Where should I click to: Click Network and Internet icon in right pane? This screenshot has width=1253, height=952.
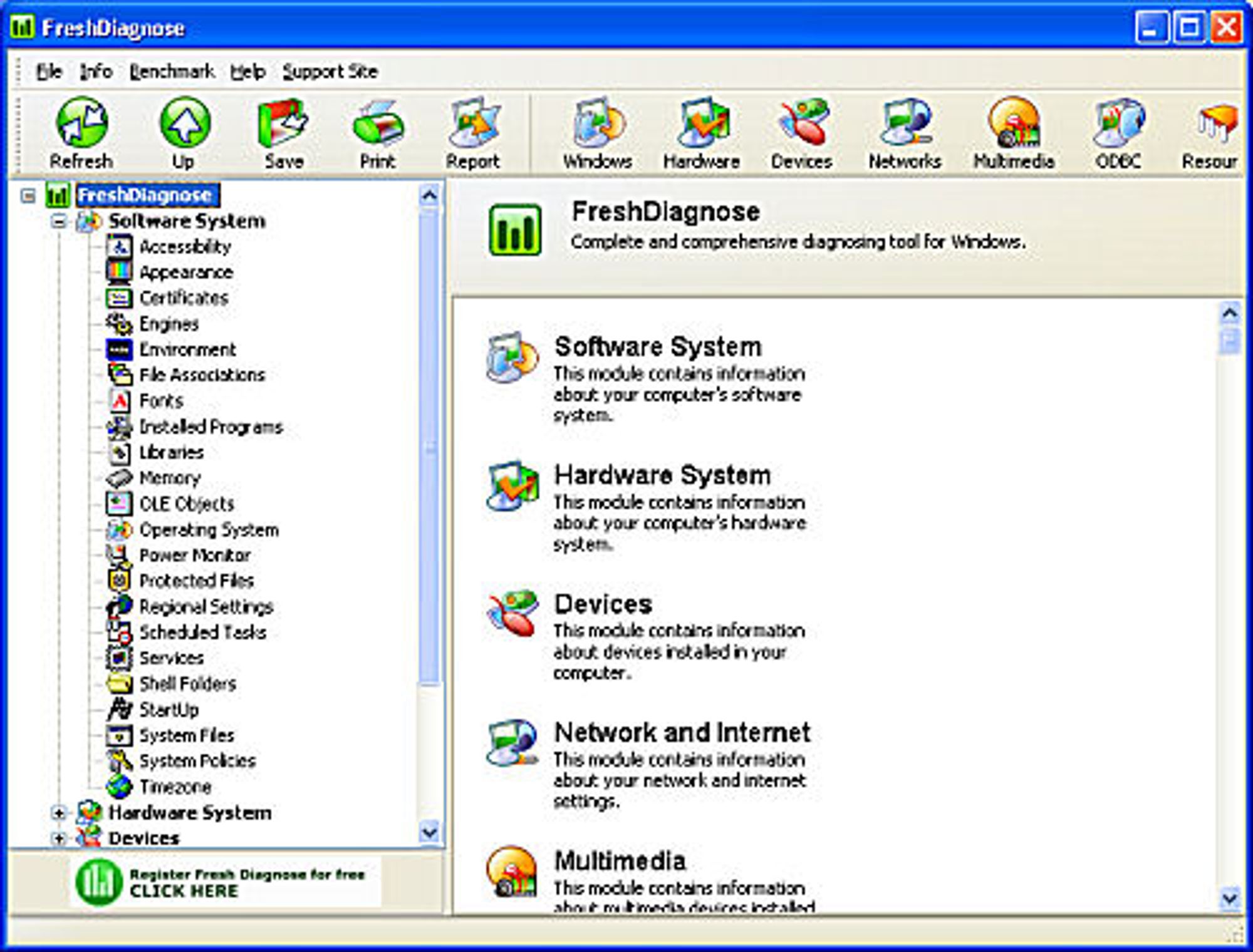click(512, 743)
